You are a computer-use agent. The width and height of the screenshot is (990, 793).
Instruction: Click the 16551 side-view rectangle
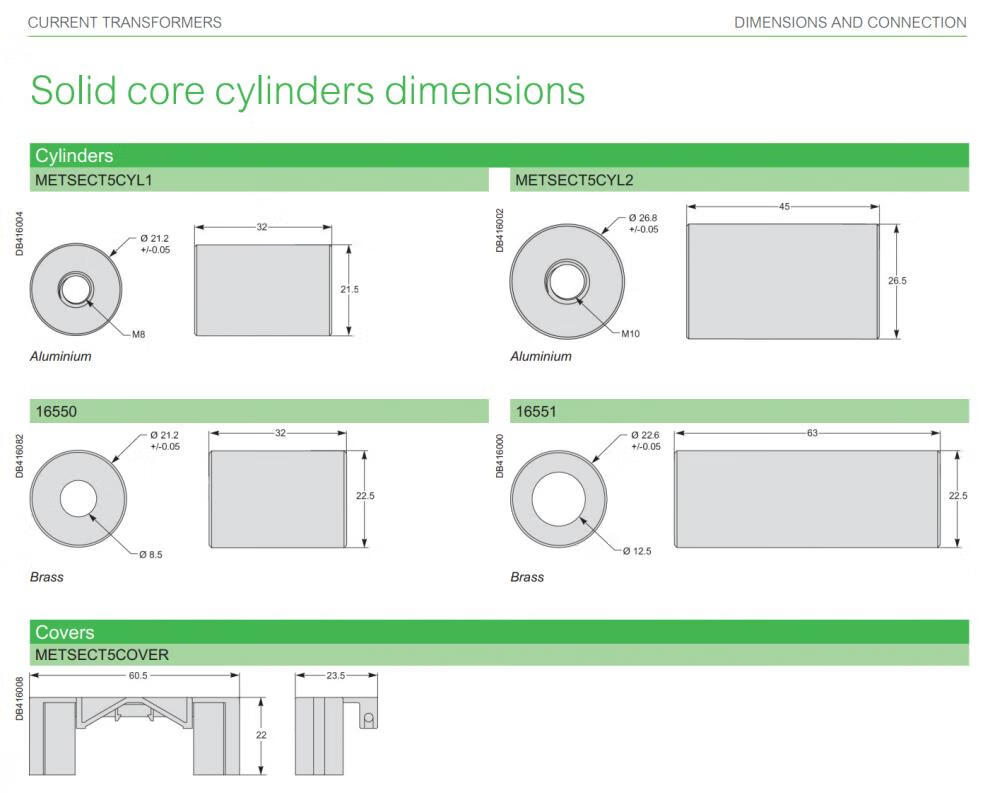[x=807, y=498]
